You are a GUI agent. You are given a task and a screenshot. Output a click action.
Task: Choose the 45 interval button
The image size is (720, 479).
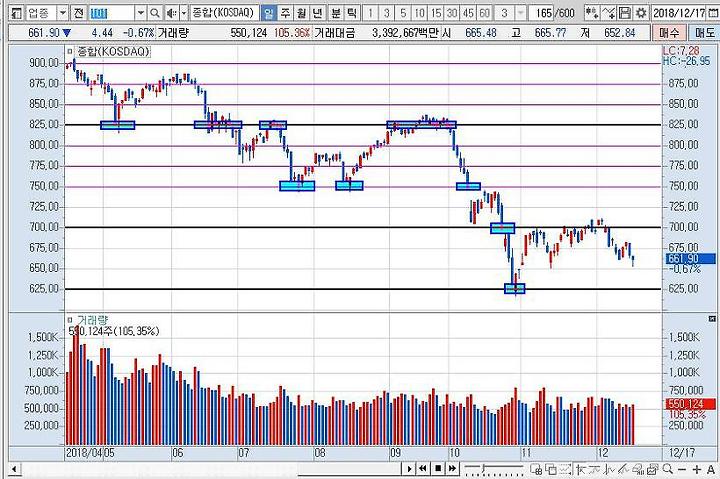(468, 13)
